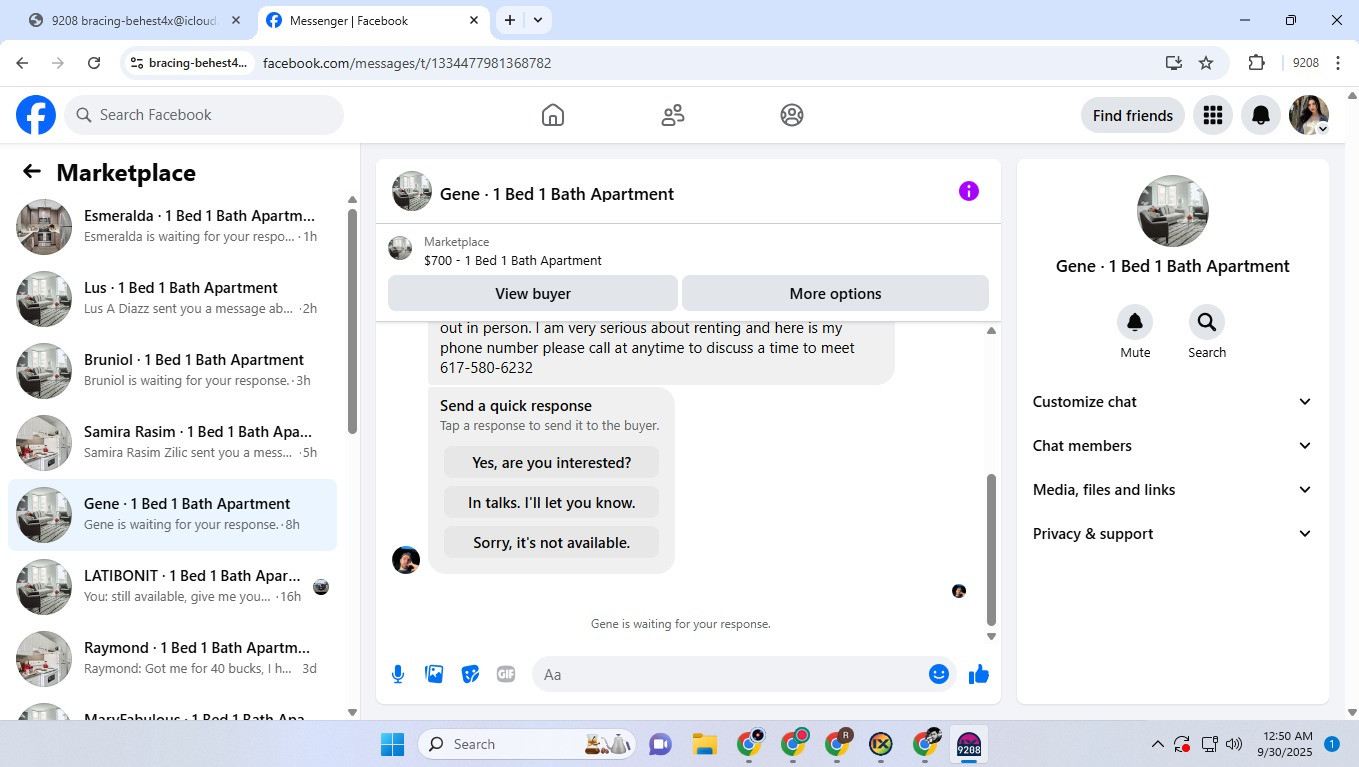Open the Friends icon in the top navigation
Viewport: 1359px width, 767px height.
click(x=673, y=115)
